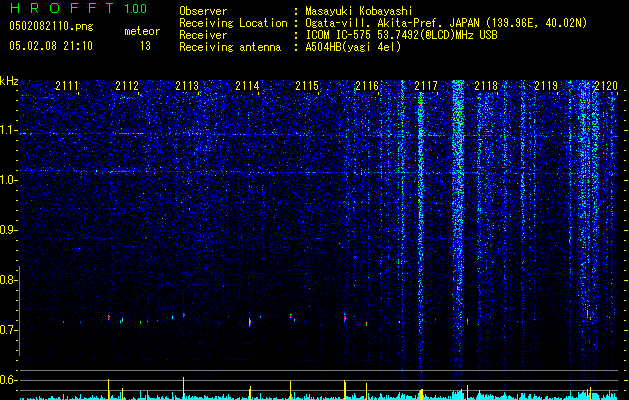Click the 2111 time marker
The height and width of the screenshot is (400, 629).
point(67,86)
